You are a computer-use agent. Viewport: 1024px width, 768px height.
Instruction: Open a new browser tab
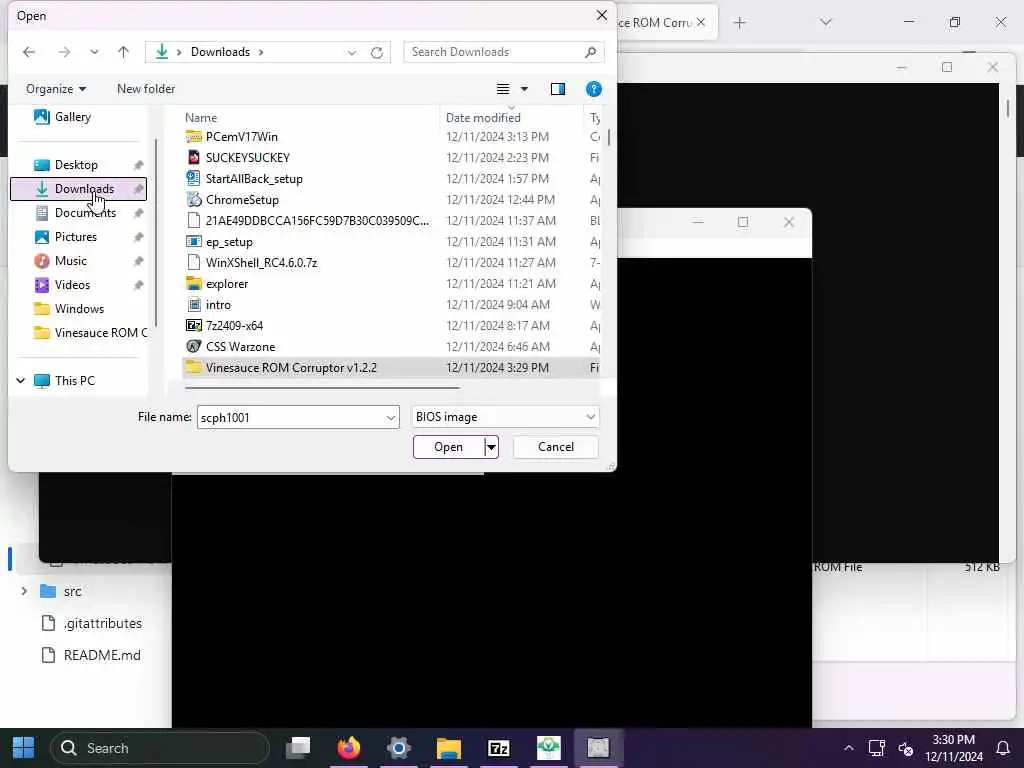(739, 23)
